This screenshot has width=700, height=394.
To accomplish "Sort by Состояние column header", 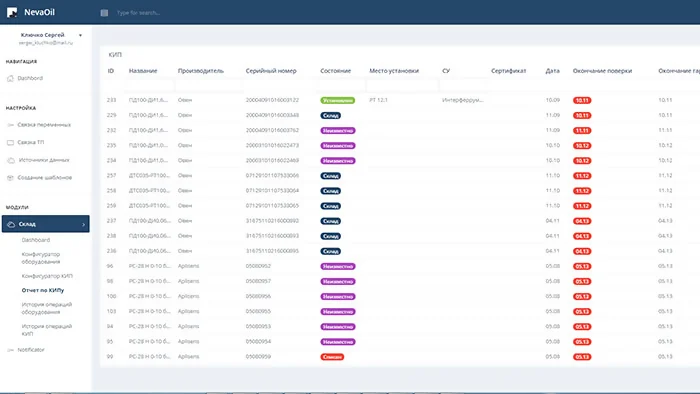I will (336, 71).
